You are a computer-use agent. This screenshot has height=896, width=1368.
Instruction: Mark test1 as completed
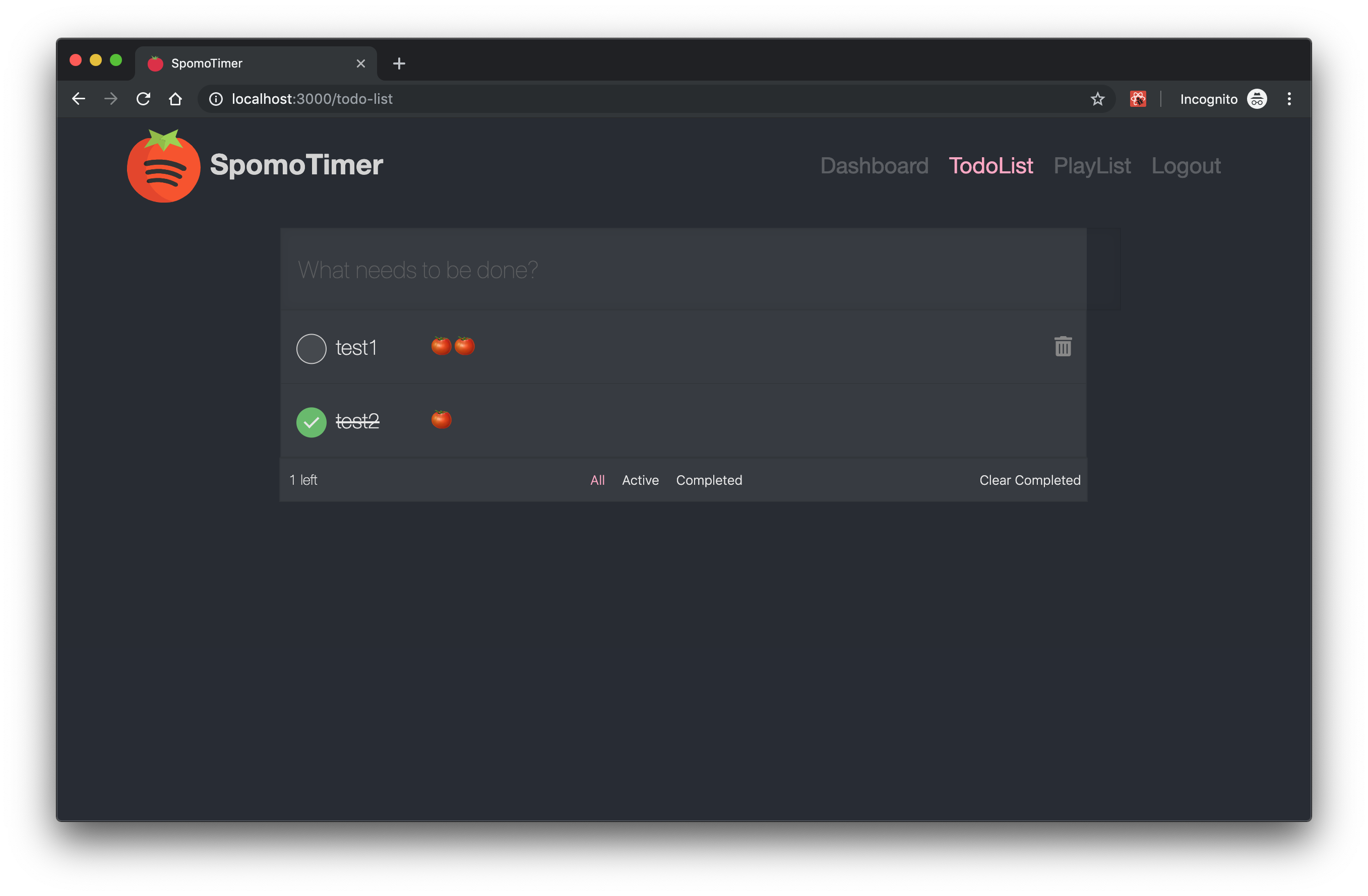click(311, 348)
